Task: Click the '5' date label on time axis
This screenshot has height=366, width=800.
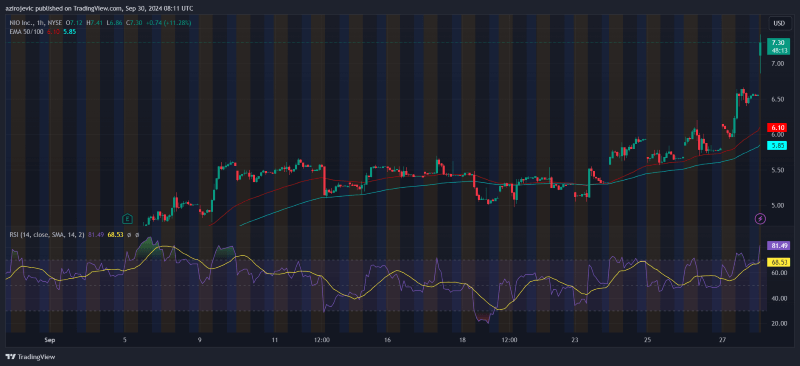Action: point(125,339)
